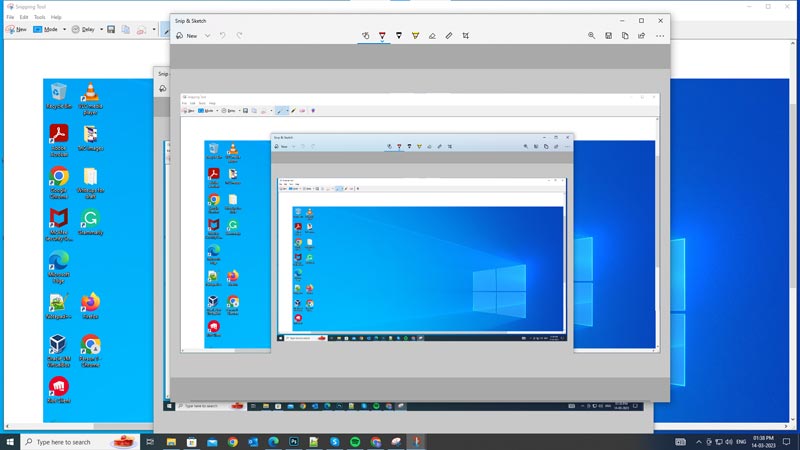Copy snip with the Snipping Tool copy icon

[x=126, y=30]
